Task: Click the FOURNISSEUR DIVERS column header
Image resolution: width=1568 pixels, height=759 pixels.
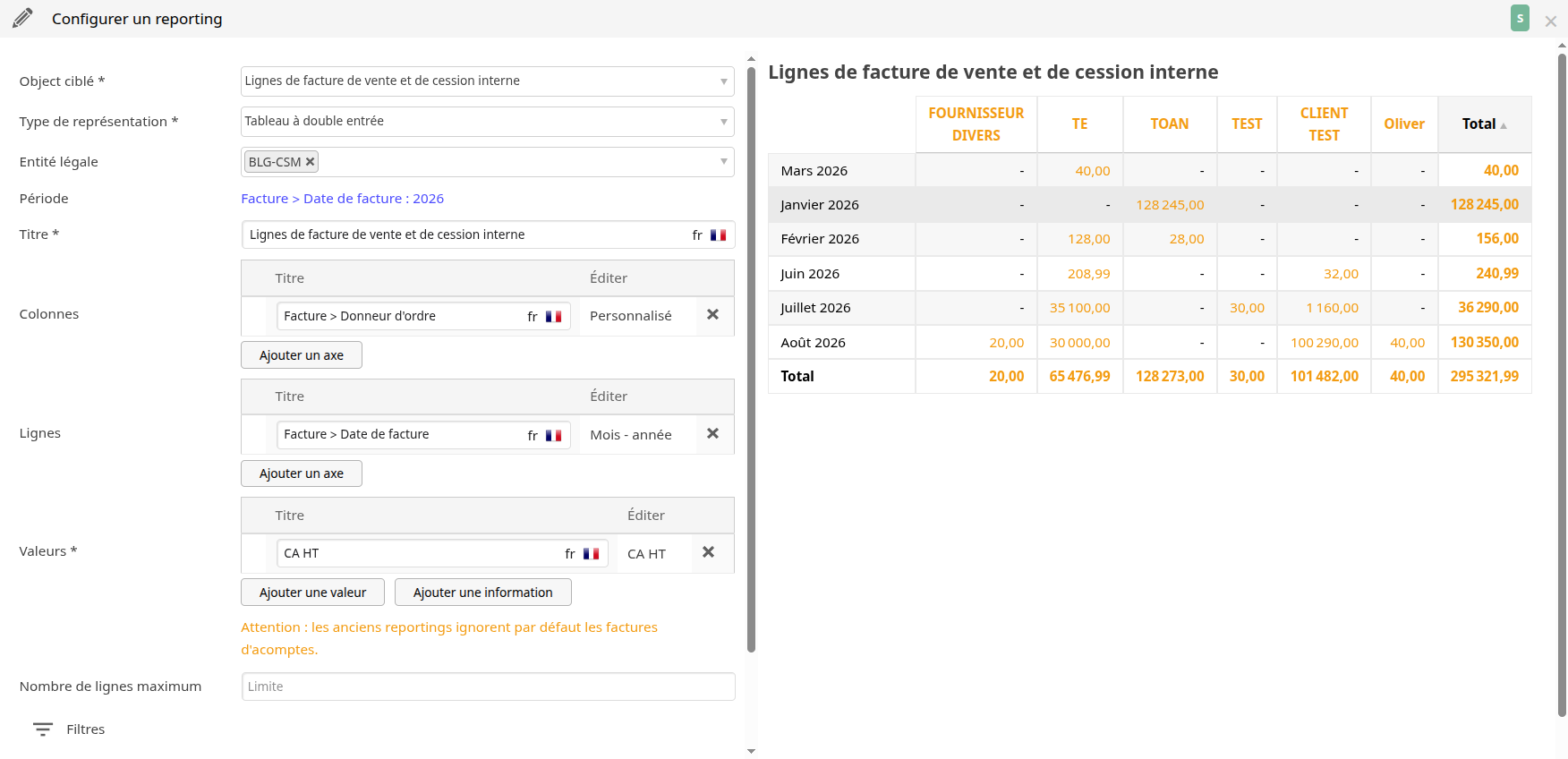Action: [976, 124]
